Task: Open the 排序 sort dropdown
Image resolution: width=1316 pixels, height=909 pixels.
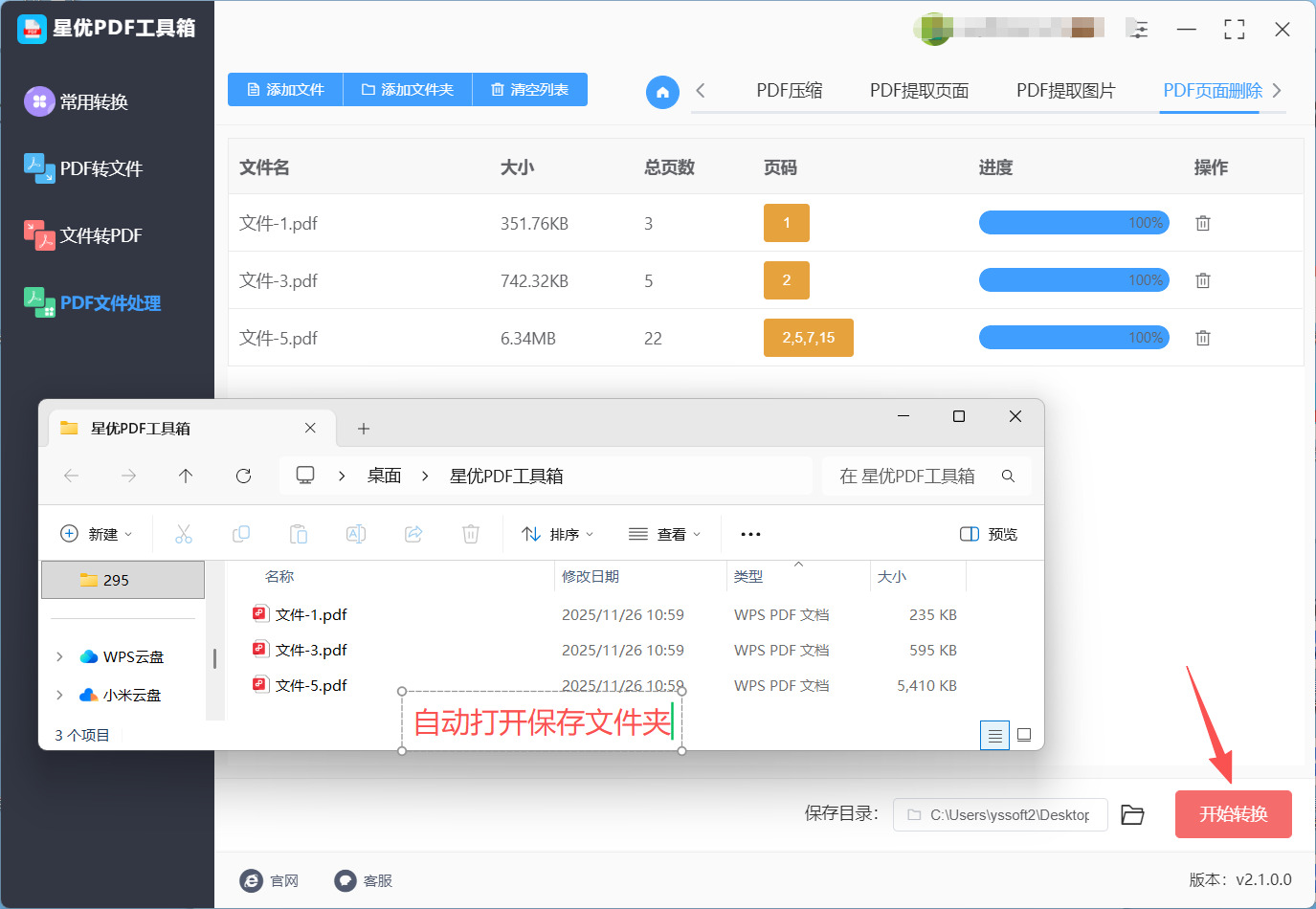Action: pyautogui.click(x=558, y=534)
